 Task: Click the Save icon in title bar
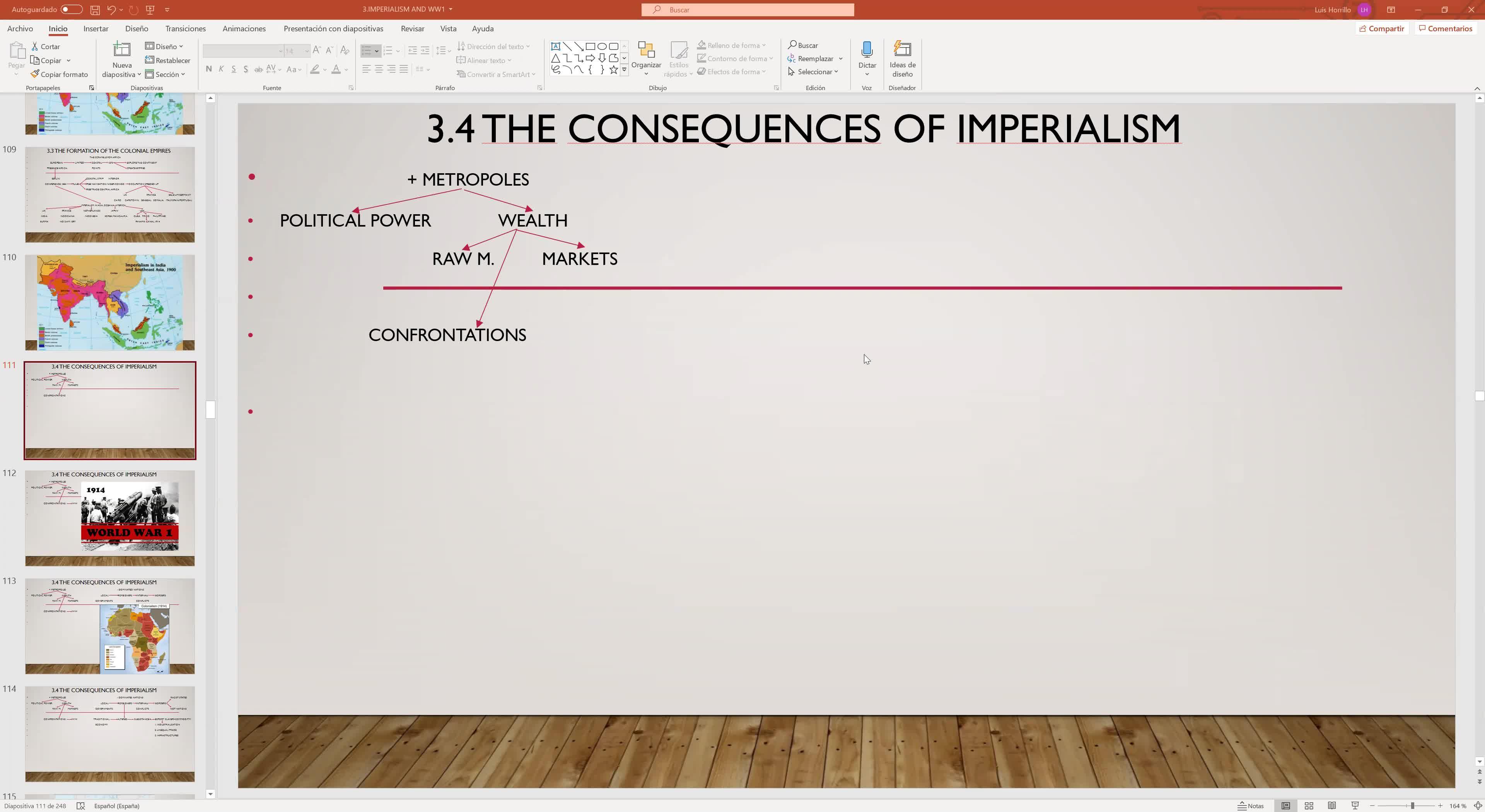click(x=95, y=10)
